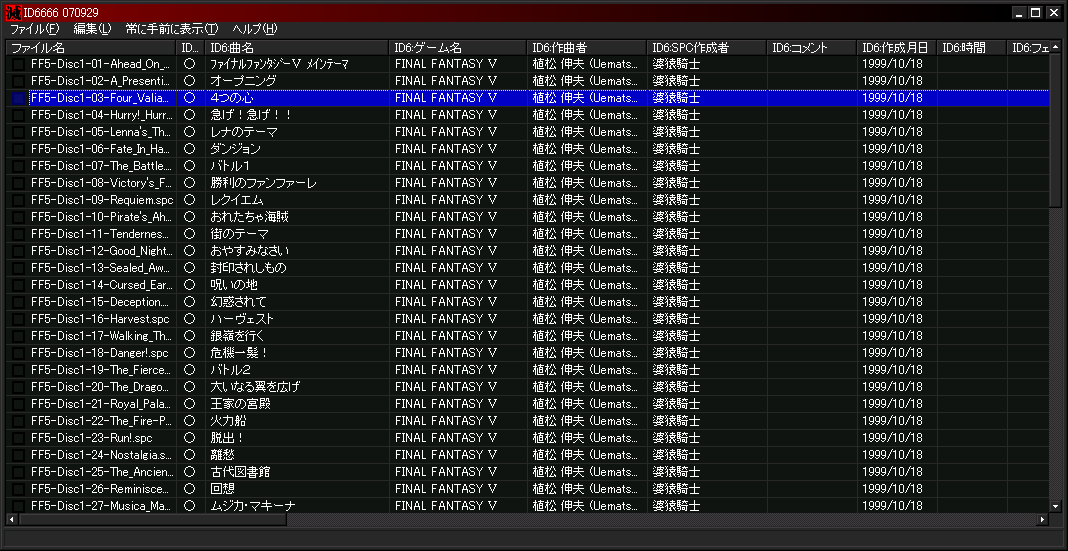This screenshot has width=1068, height=551.
Task: Click the circle mark in 離愁 row
Action: pyautogui.click(x=190, y=455)
